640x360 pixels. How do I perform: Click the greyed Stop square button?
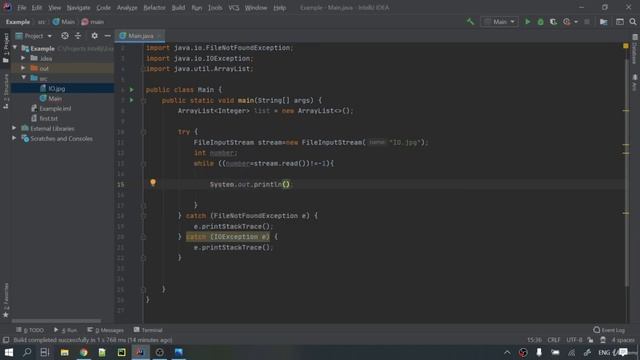587,22
